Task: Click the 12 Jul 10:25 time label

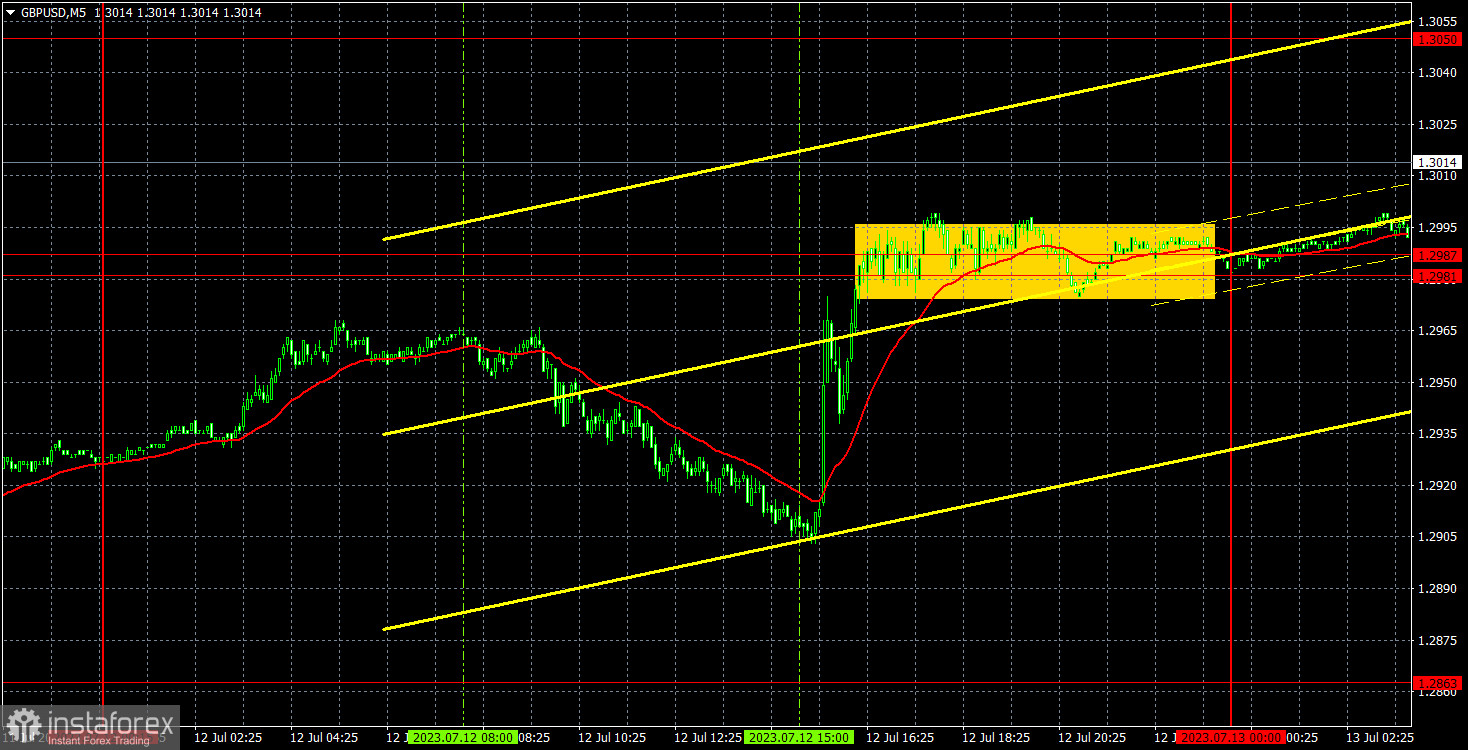Action: (x=612, y=737)
